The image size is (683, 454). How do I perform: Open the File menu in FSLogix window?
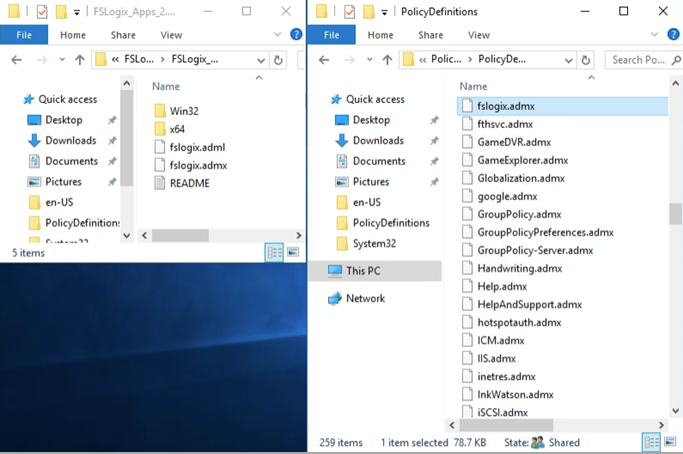coord(24,35)
